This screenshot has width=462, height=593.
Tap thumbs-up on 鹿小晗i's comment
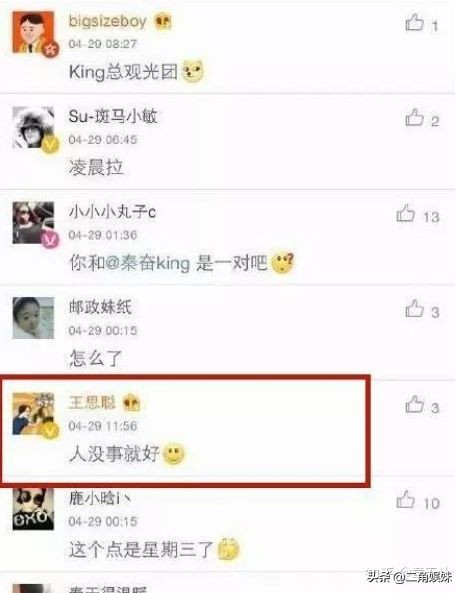(x=406, y=500)
